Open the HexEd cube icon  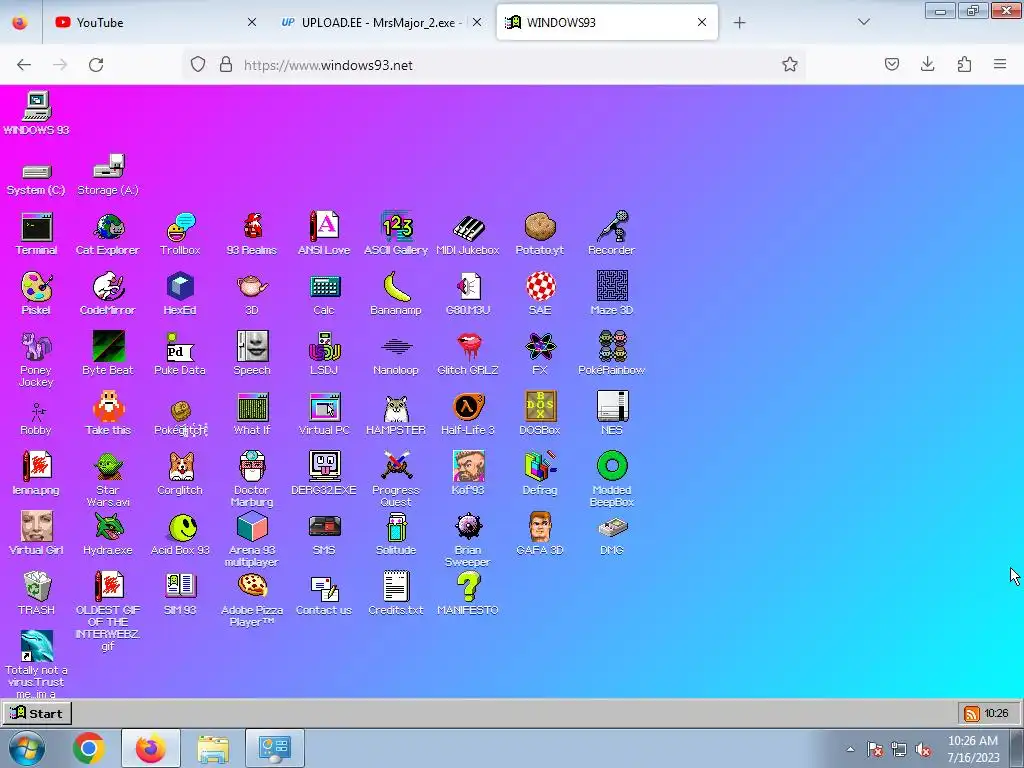[x=180, y=293]
